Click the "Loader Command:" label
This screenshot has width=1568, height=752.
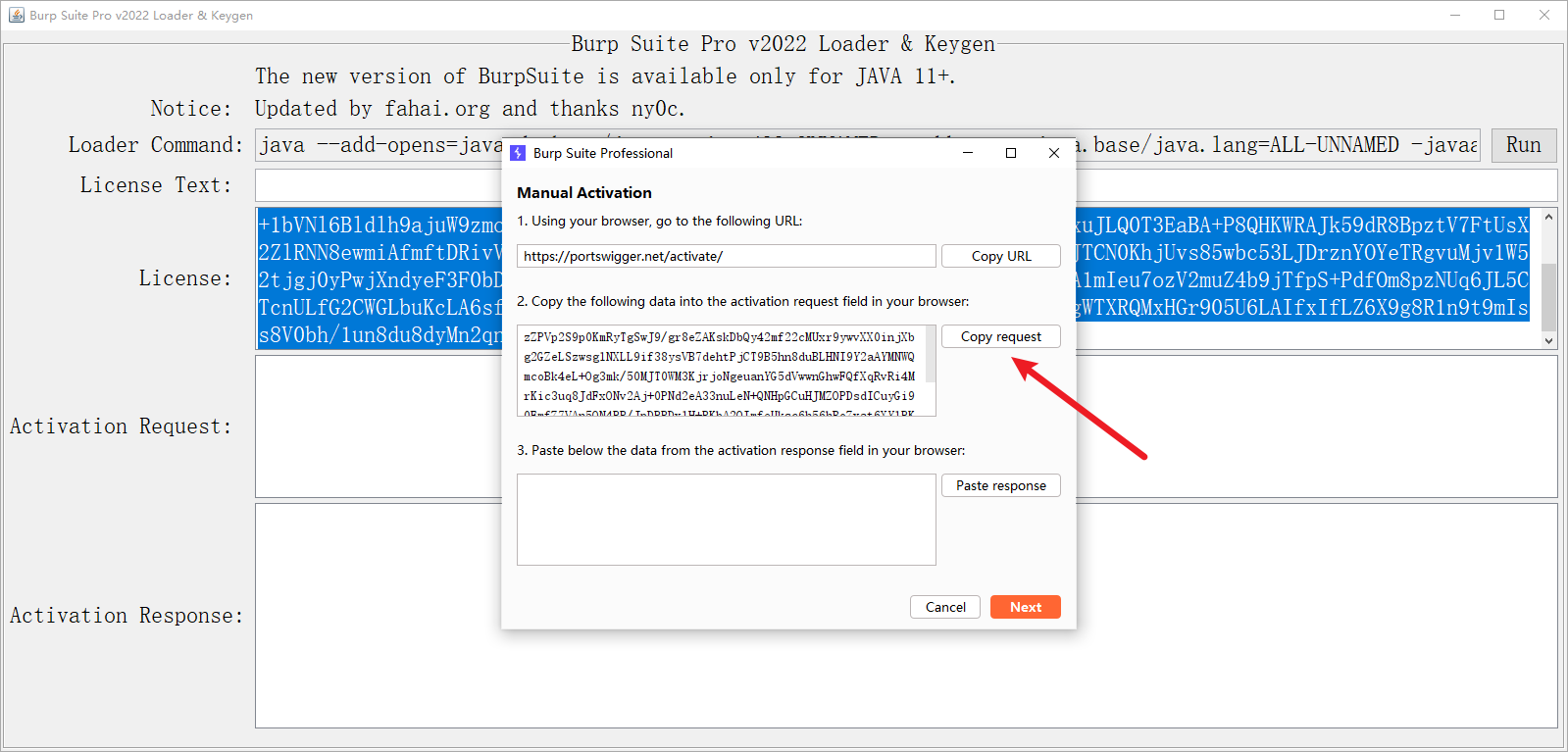156,145
